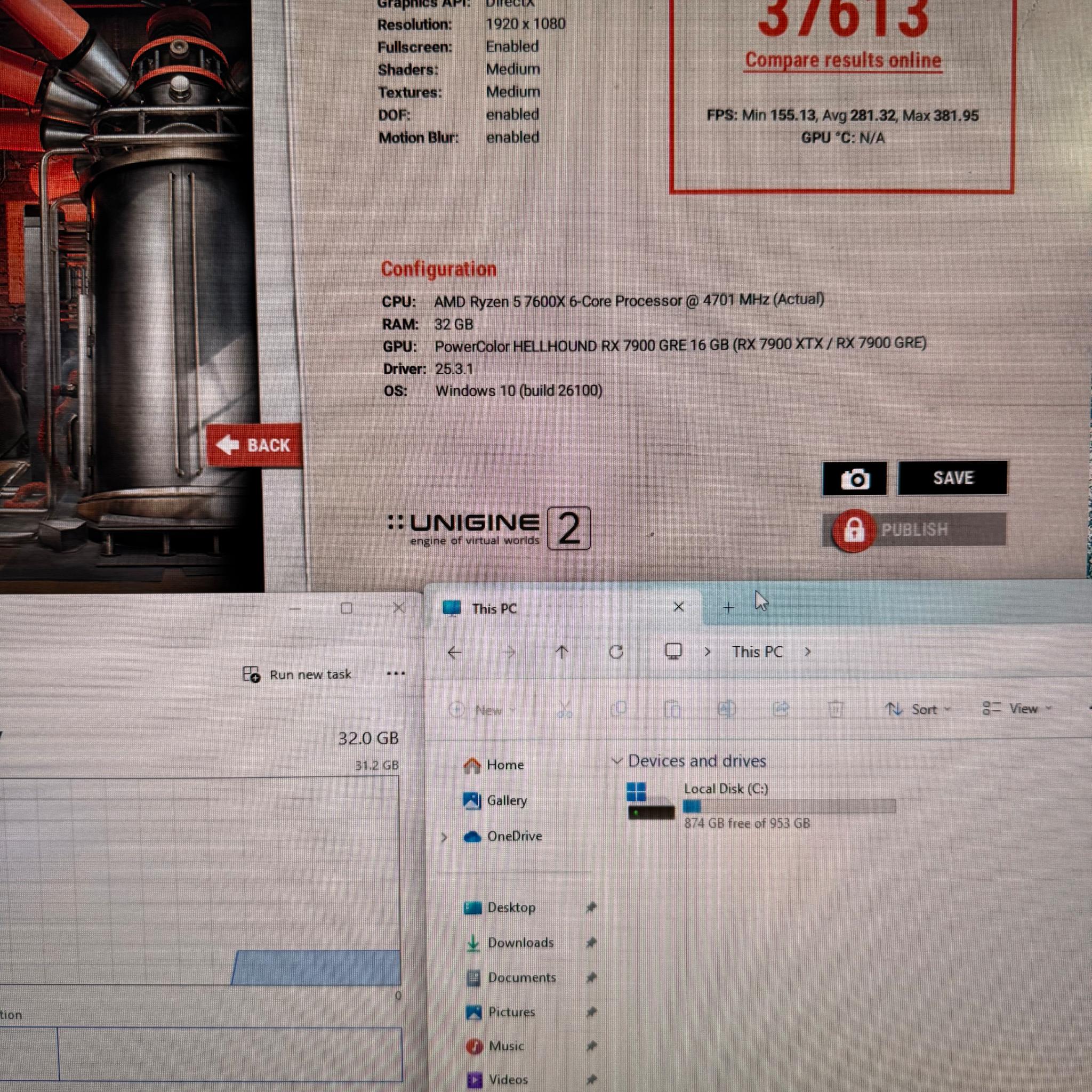Navigate up one level with up arrow
Screen dimensions: 1092x1092
561,652
